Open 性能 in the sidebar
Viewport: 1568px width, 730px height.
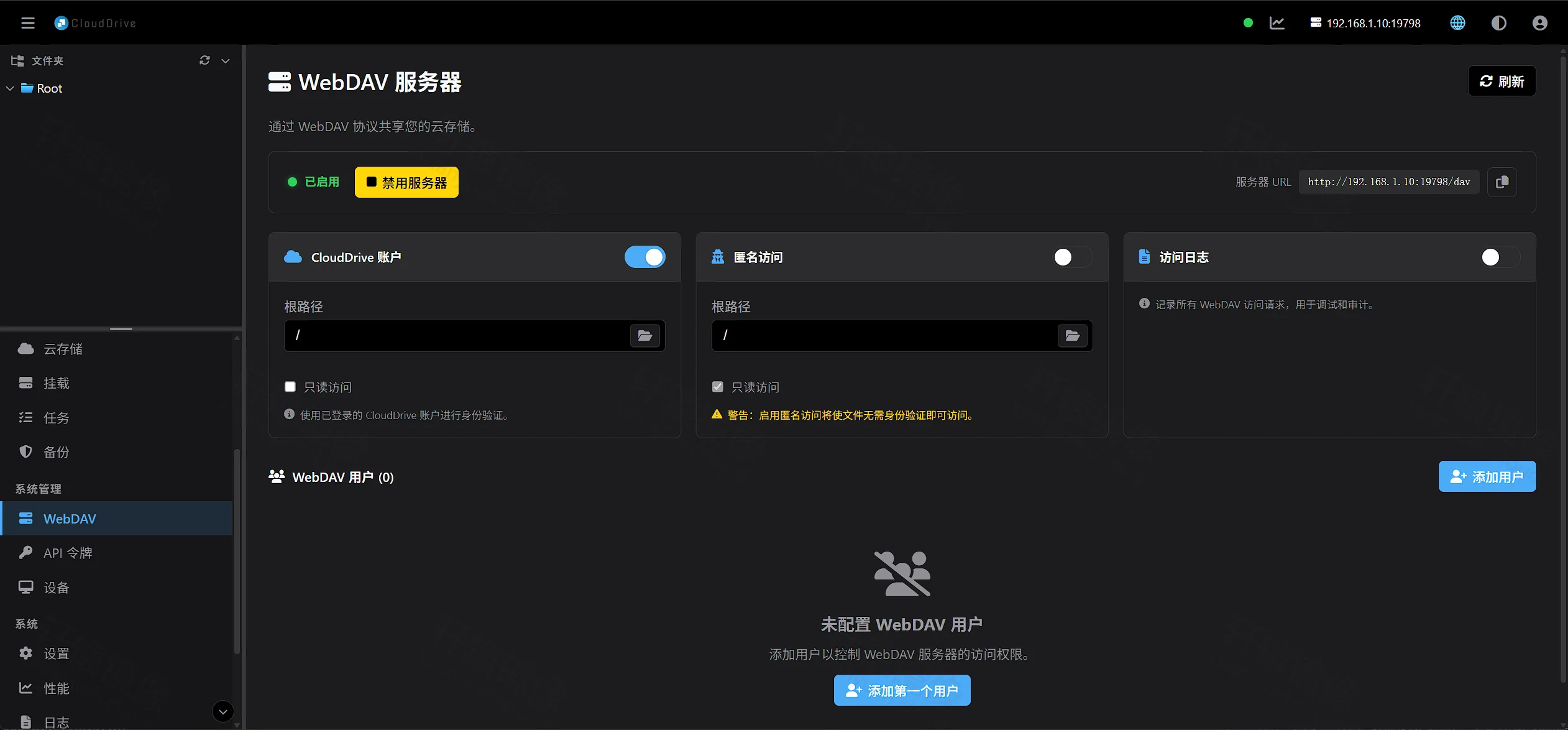click(x=117, y=688)
